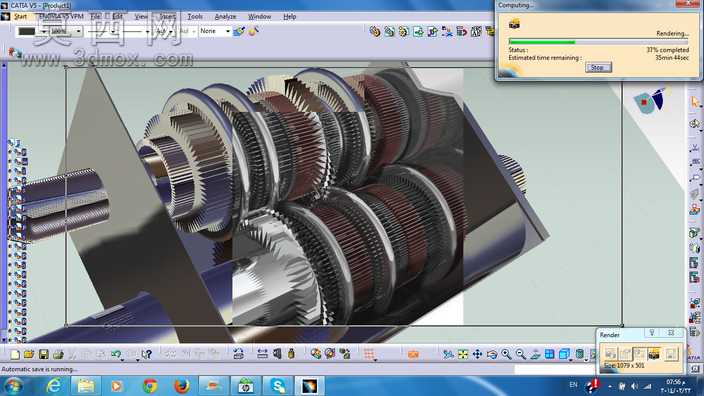Open the isometric view cube icon
This screenshot has height=396, width=704.
click(564, 354)
